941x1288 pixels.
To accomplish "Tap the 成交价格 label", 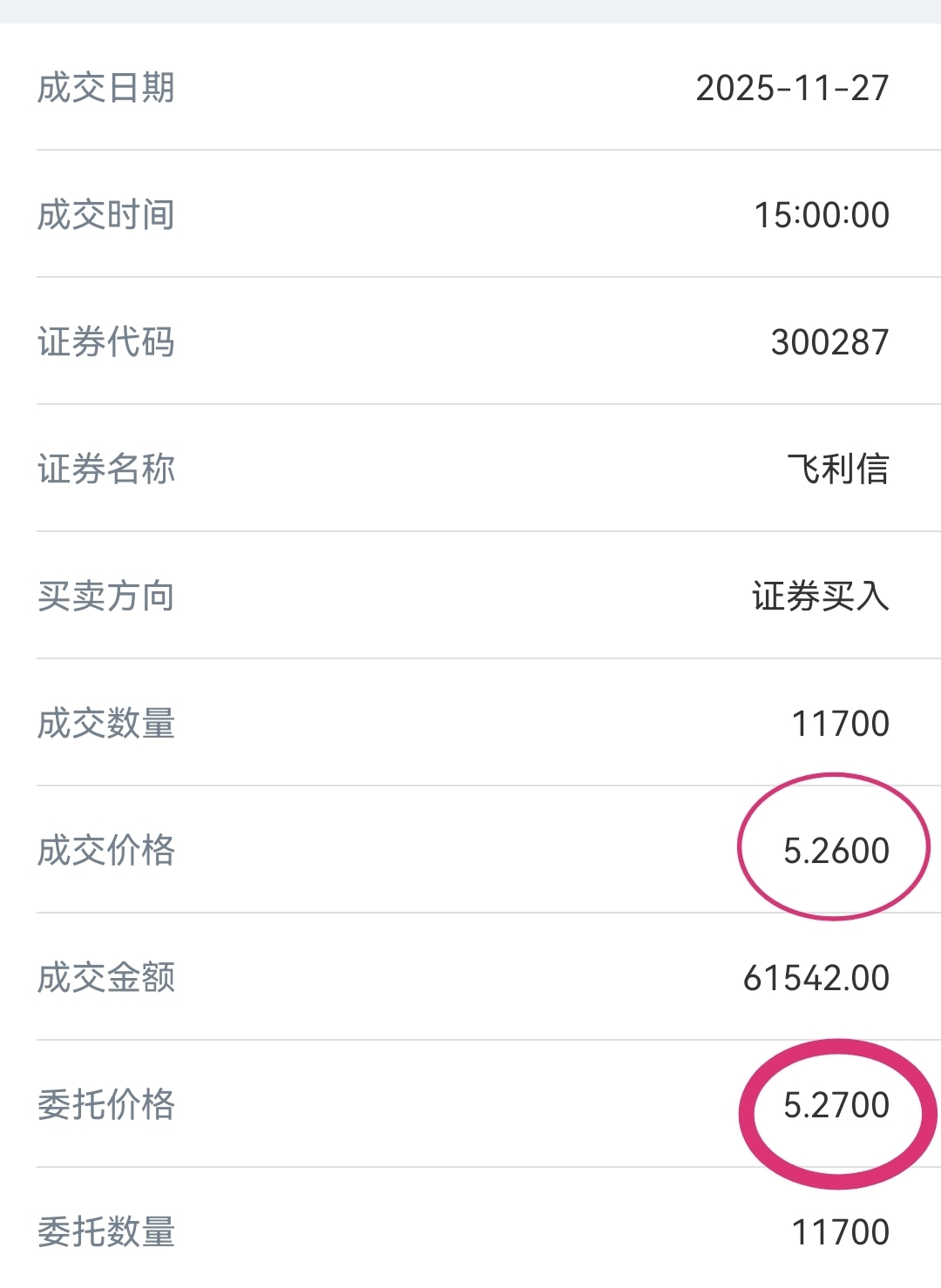I will [x=106, y=851].
